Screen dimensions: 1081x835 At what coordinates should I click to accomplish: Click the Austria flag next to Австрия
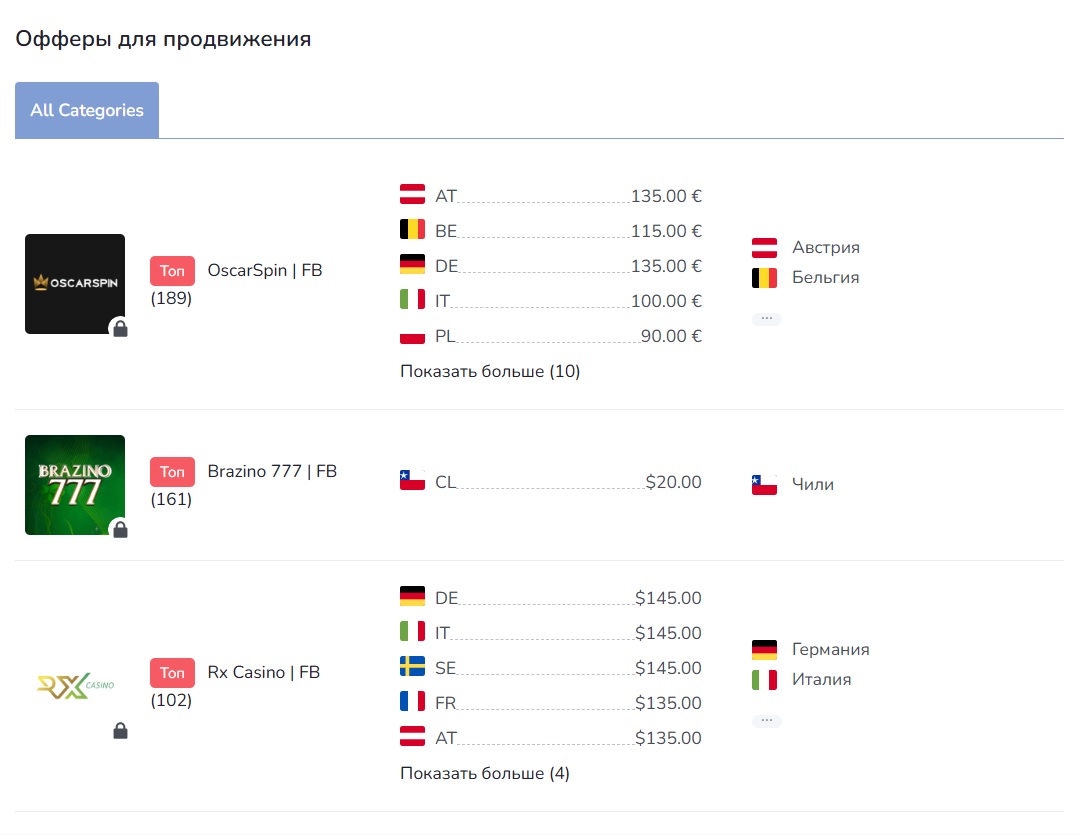tap(764, 248)
